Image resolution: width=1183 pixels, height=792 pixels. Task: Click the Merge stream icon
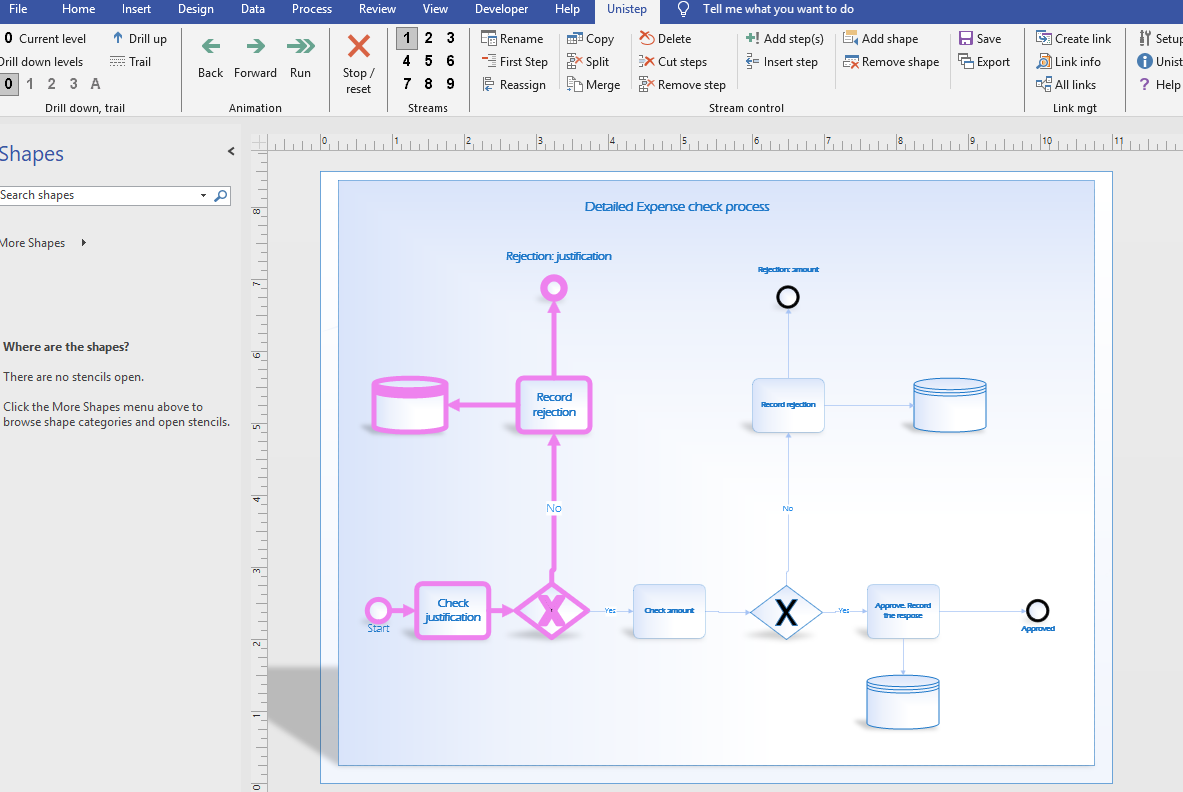coord(575,85)
